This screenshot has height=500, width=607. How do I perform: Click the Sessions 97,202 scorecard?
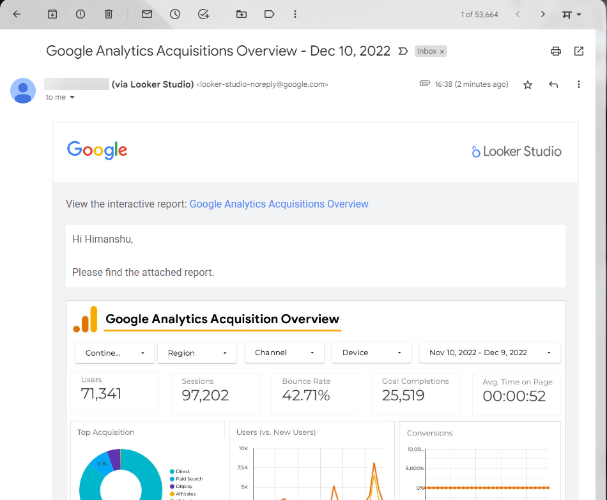215,394
